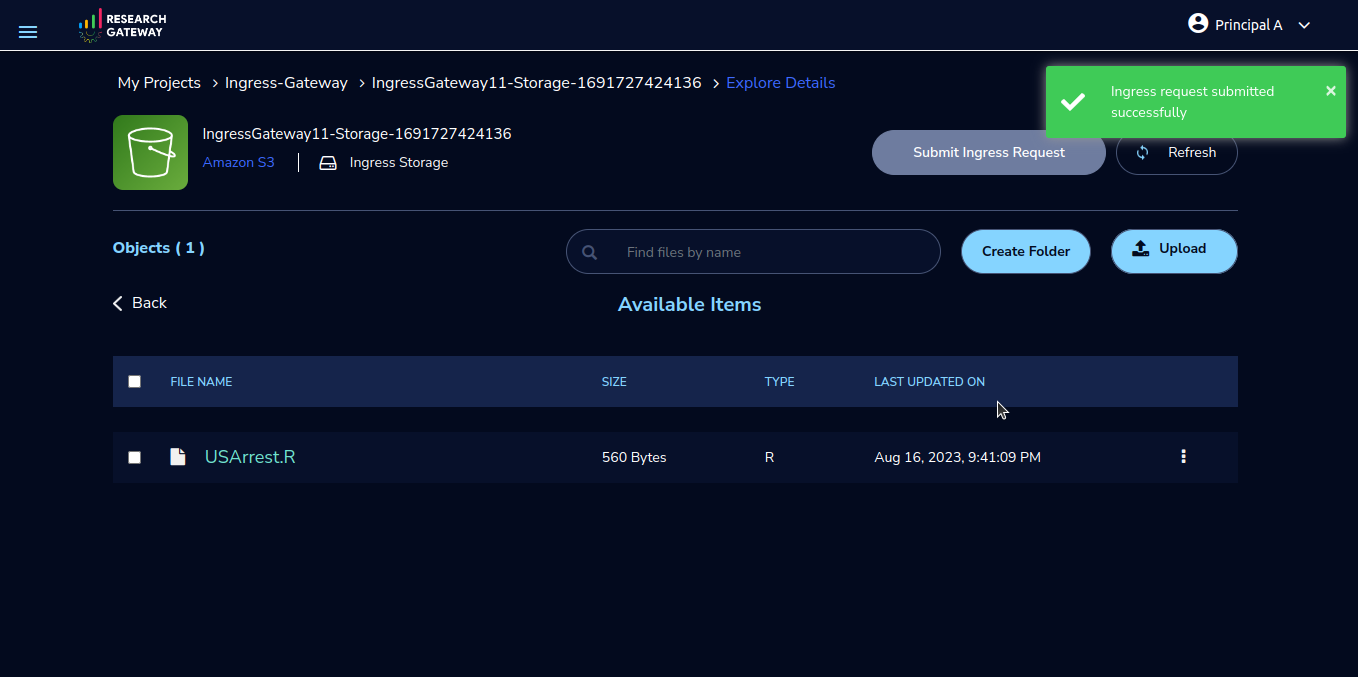
Task: Open the Ingress-Gateway breadcrumb link
Action: 286,83
